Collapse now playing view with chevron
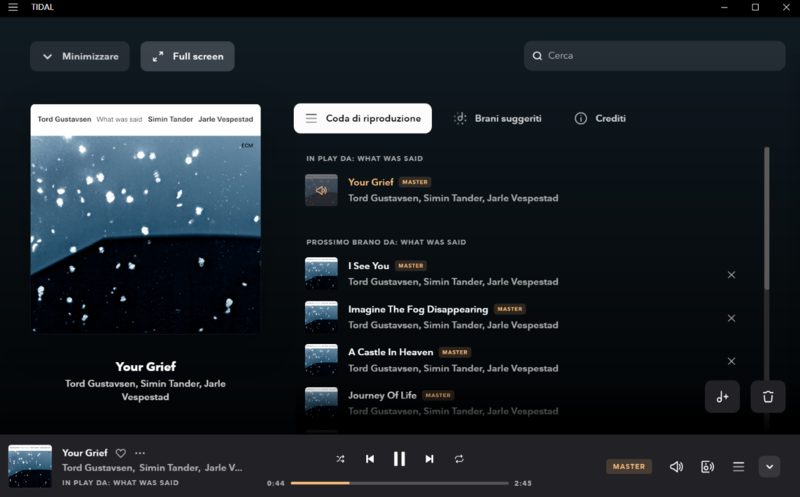 pos(769,466)
